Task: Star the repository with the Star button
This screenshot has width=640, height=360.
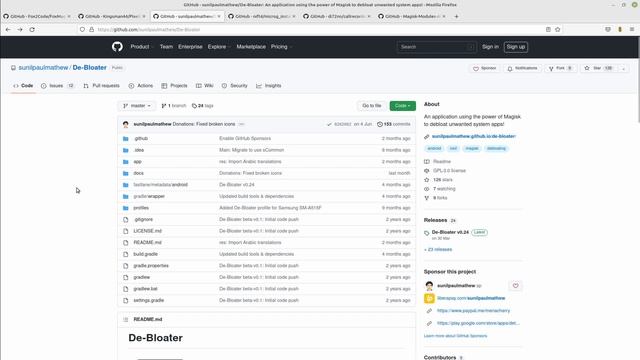Action: (x=598, y=68)
